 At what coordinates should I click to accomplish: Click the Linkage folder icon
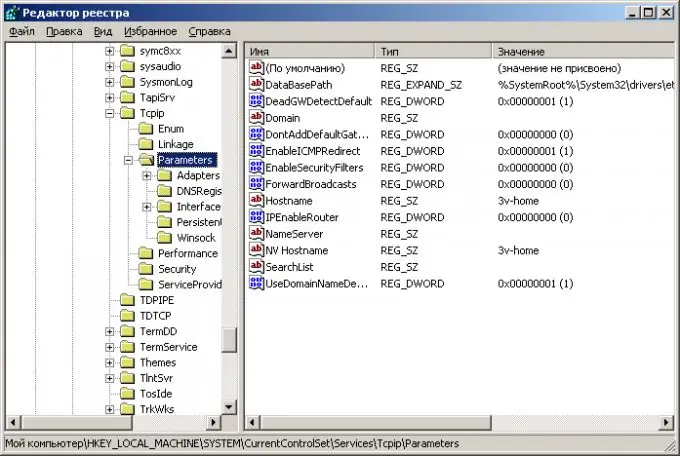(146, 144)
